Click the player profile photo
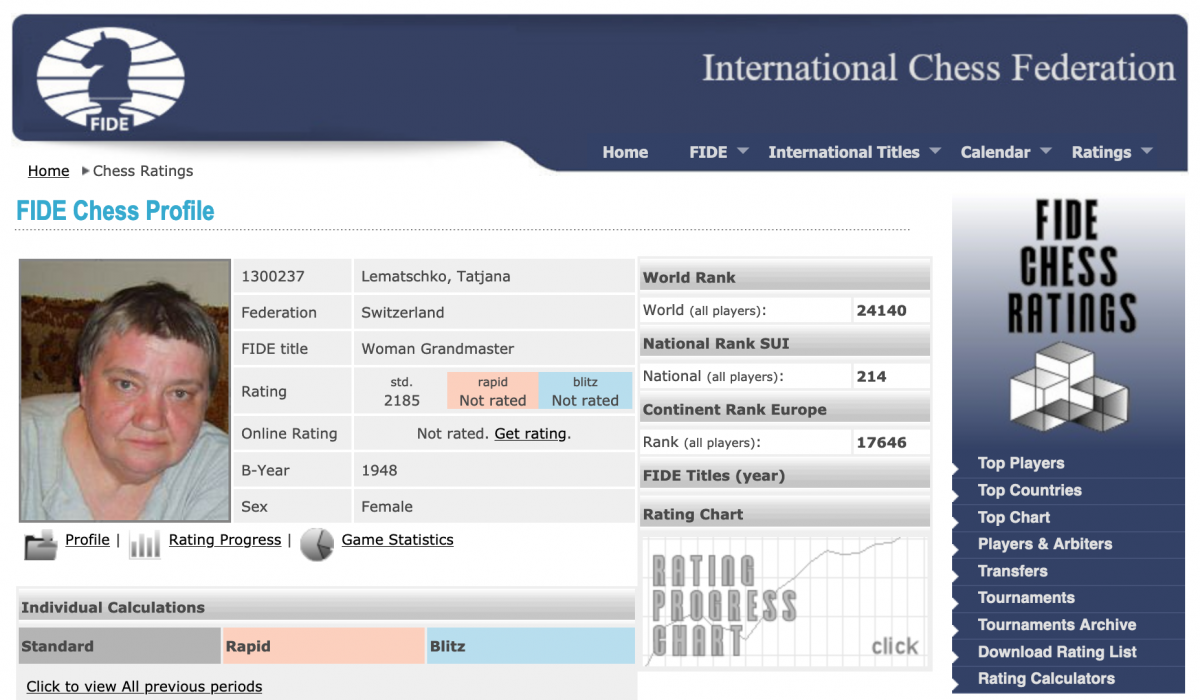Image resolution: width=1200 pixels, height=700 pixels. tap(125, 391)
